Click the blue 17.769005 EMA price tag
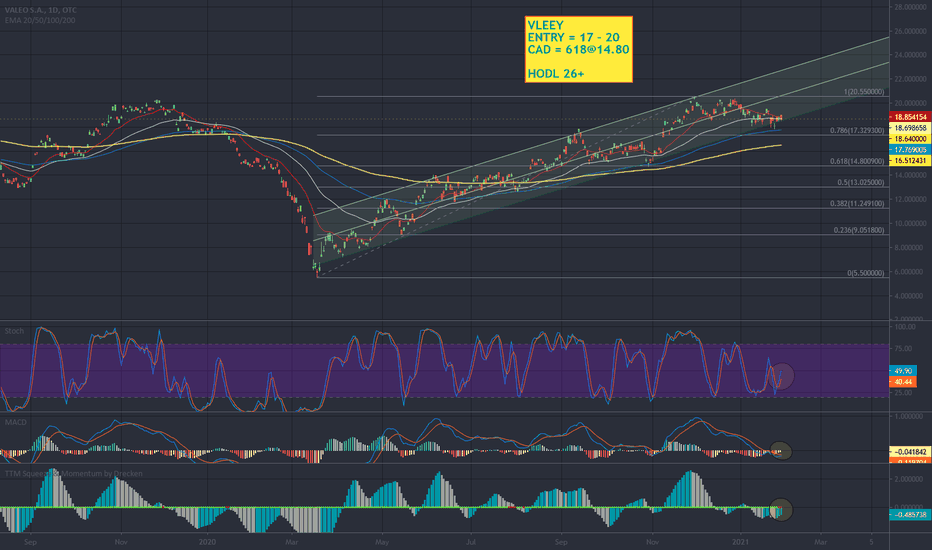Viewport: 932px width, 550px height. [x=909, y=150]
